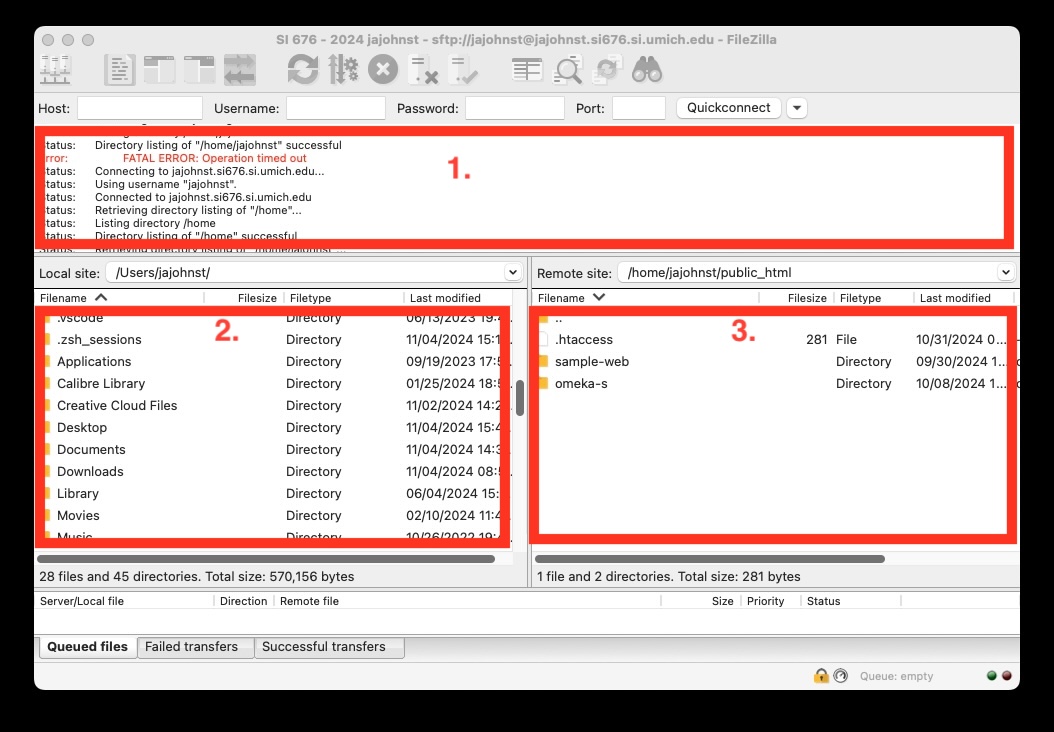
Task: Toggle message log display icon
Action: [120, 70]
